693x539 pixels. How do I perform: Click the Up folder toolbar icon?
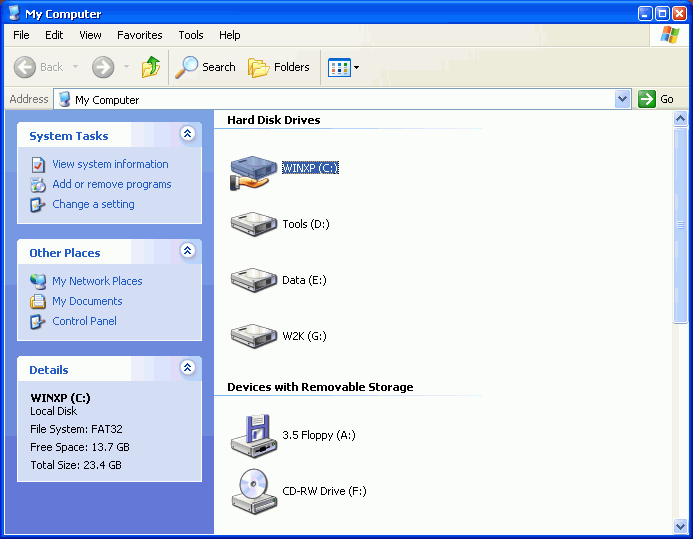(151, 67)
